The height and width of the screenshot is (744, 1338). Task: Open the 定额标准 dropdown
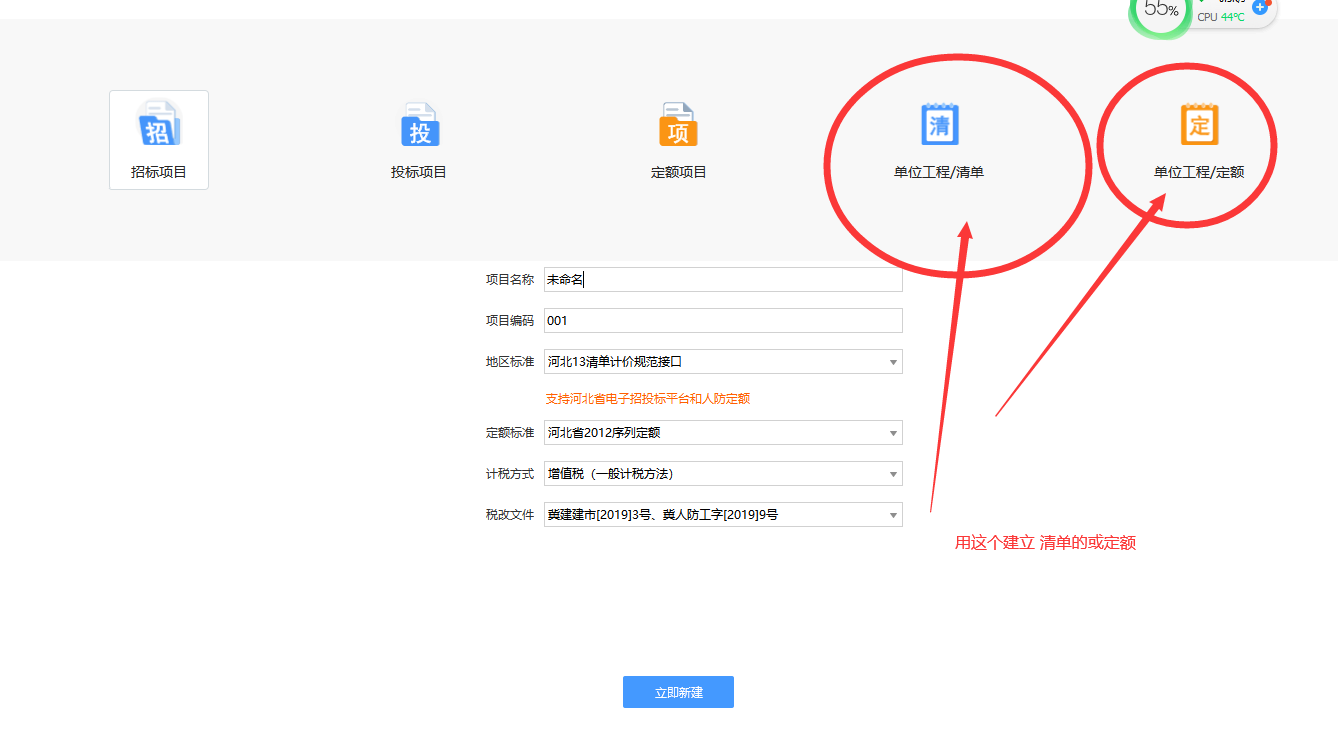click(x=723, y=433)
